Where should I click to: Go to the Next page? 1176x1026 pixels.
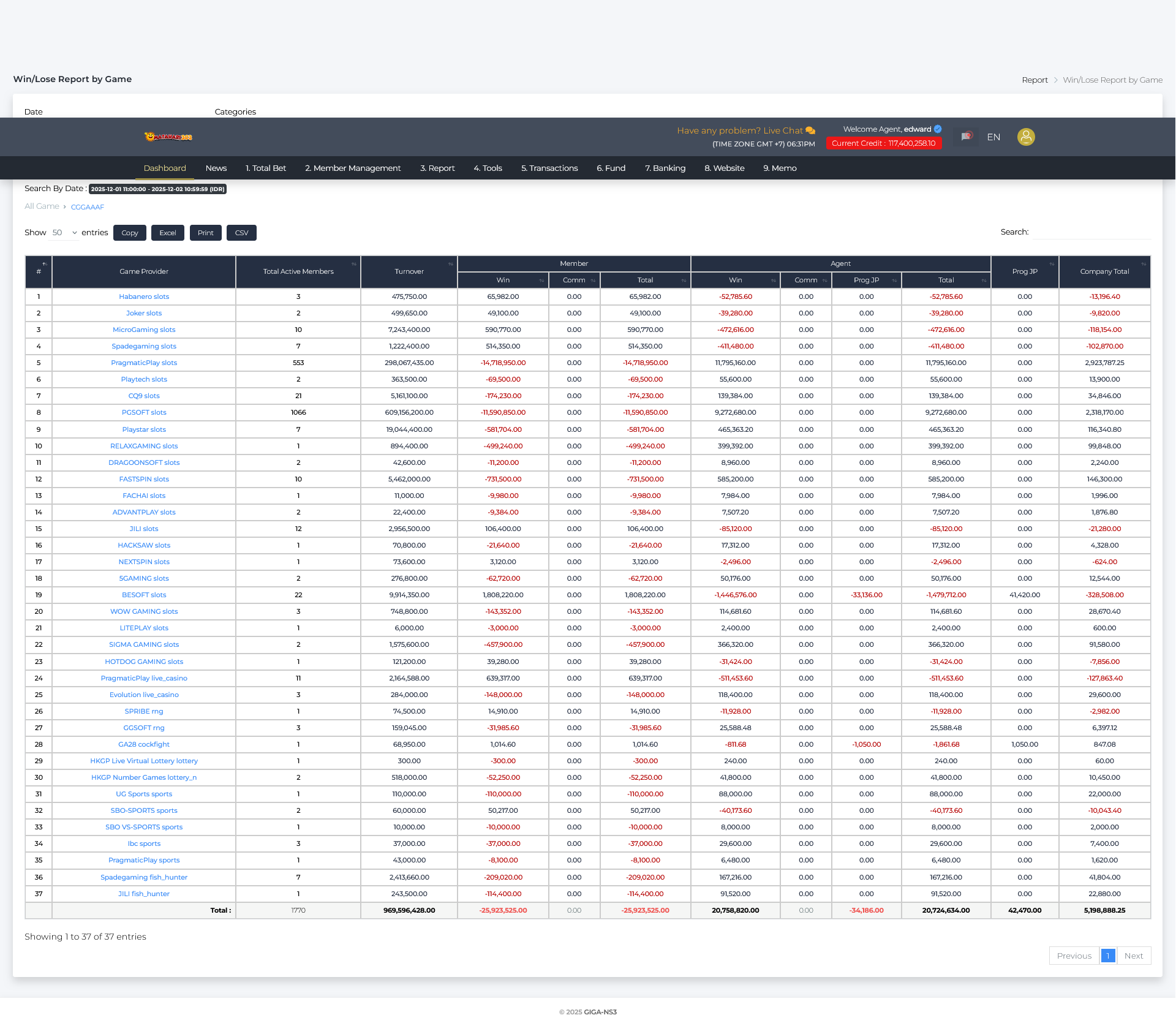coord(1133,956)
